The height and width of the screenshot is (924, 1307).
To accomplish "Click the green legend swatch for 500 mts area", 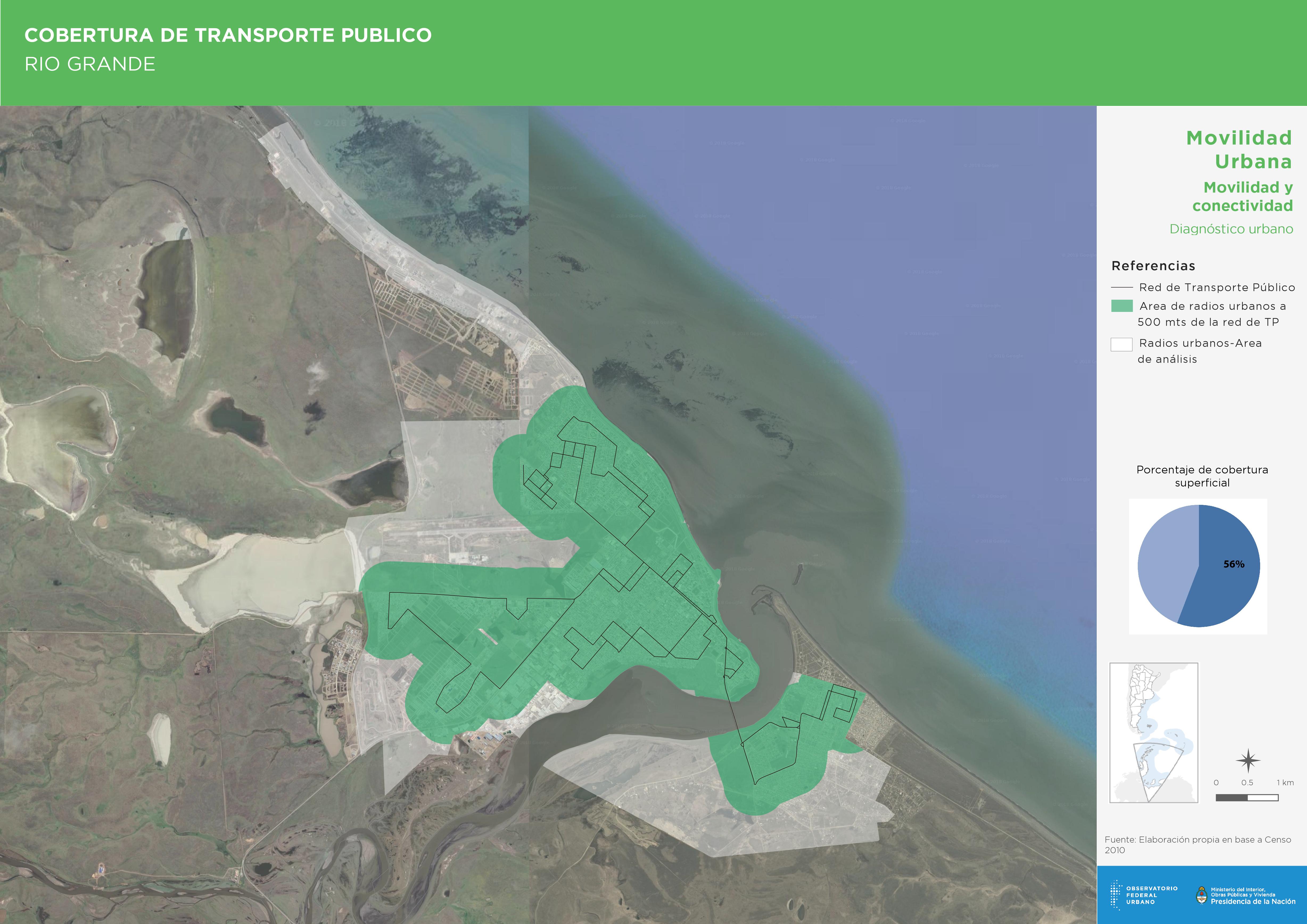I will (1122, 306).
